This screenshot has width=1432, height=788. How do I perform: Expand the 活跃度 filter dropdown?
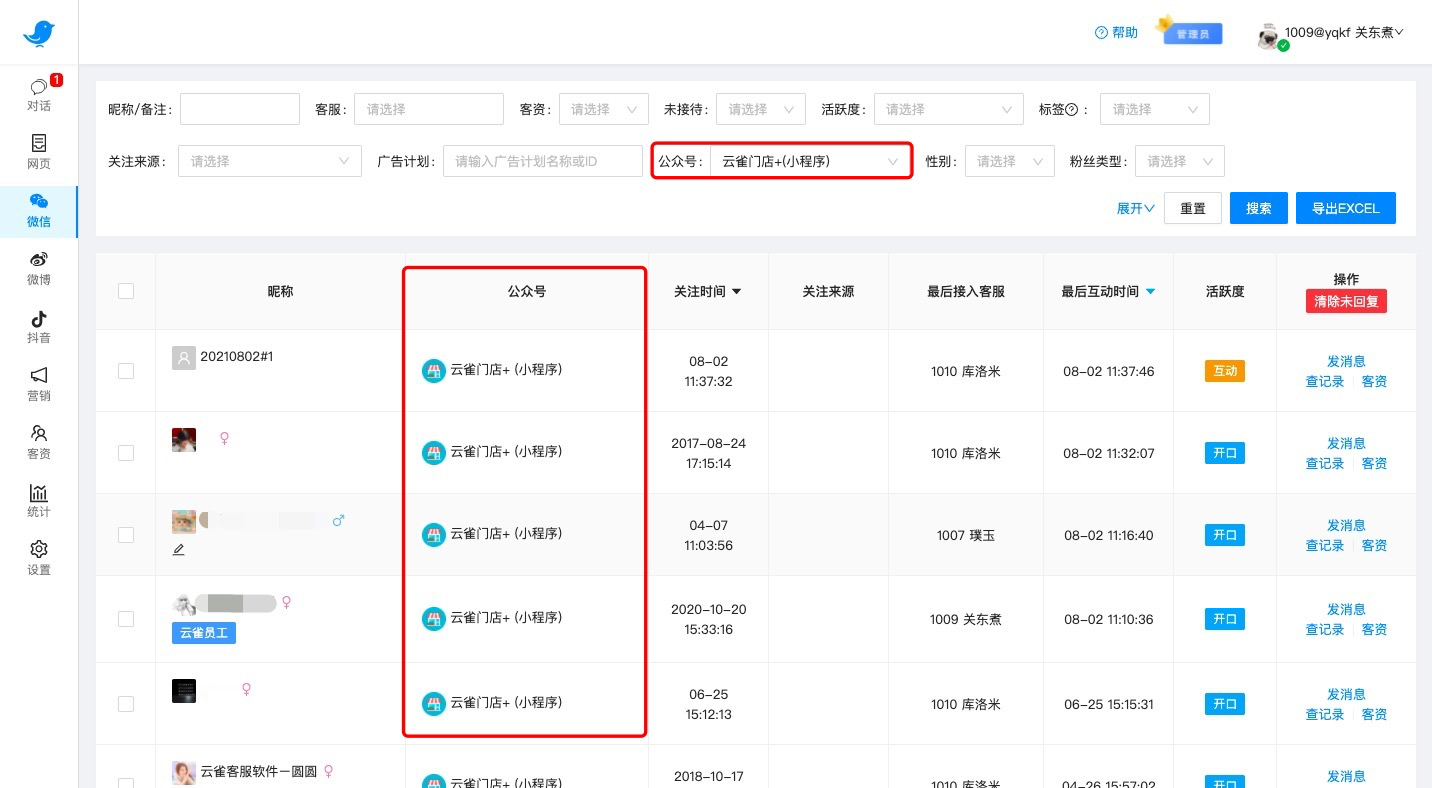[948, 109]
